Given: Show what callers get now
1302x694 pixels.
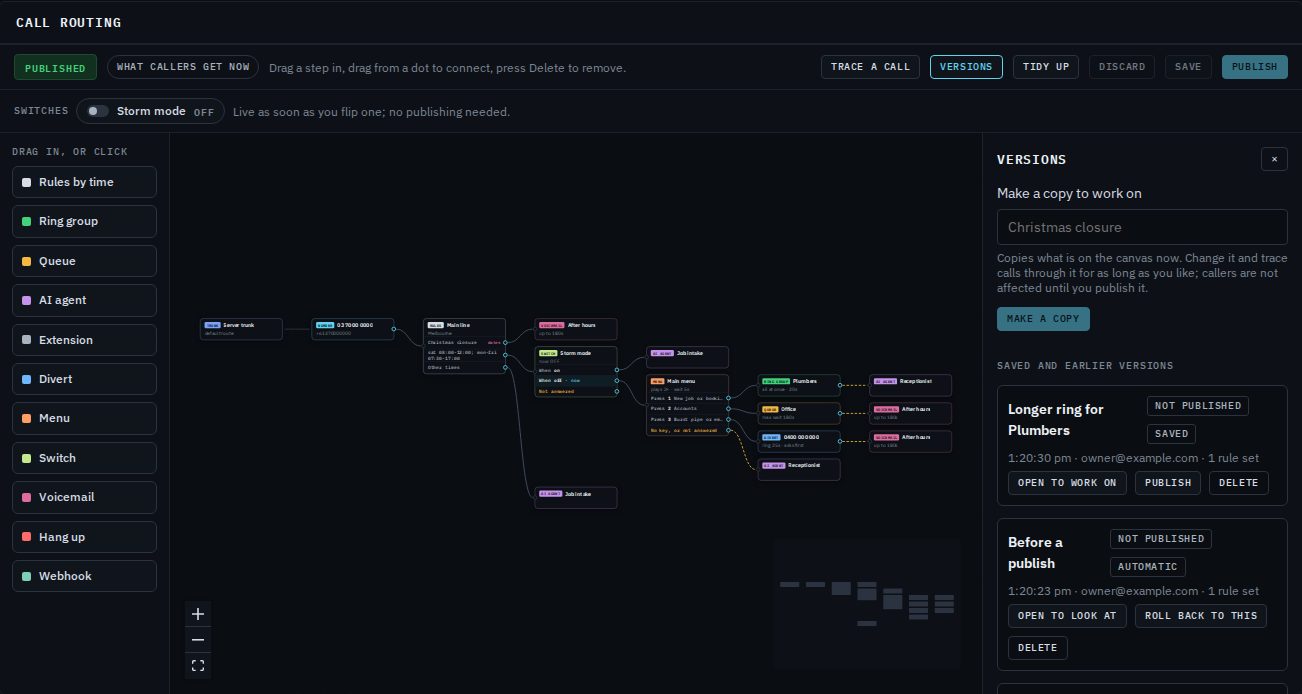Looking at the screenshot, I should coord(183,67).
